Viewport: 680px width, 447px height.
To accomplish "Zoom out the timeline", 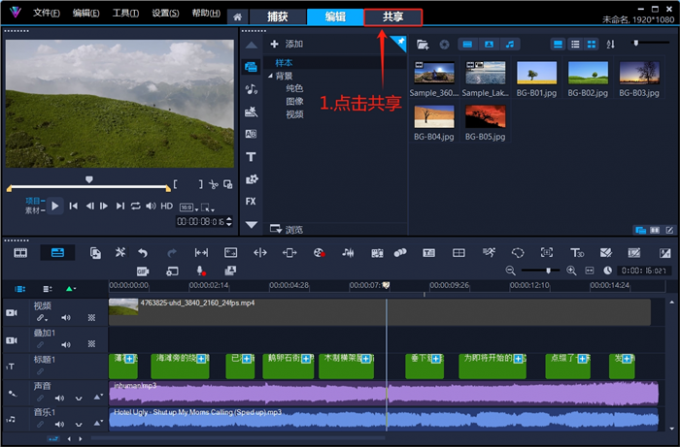I will pos(510,271).
